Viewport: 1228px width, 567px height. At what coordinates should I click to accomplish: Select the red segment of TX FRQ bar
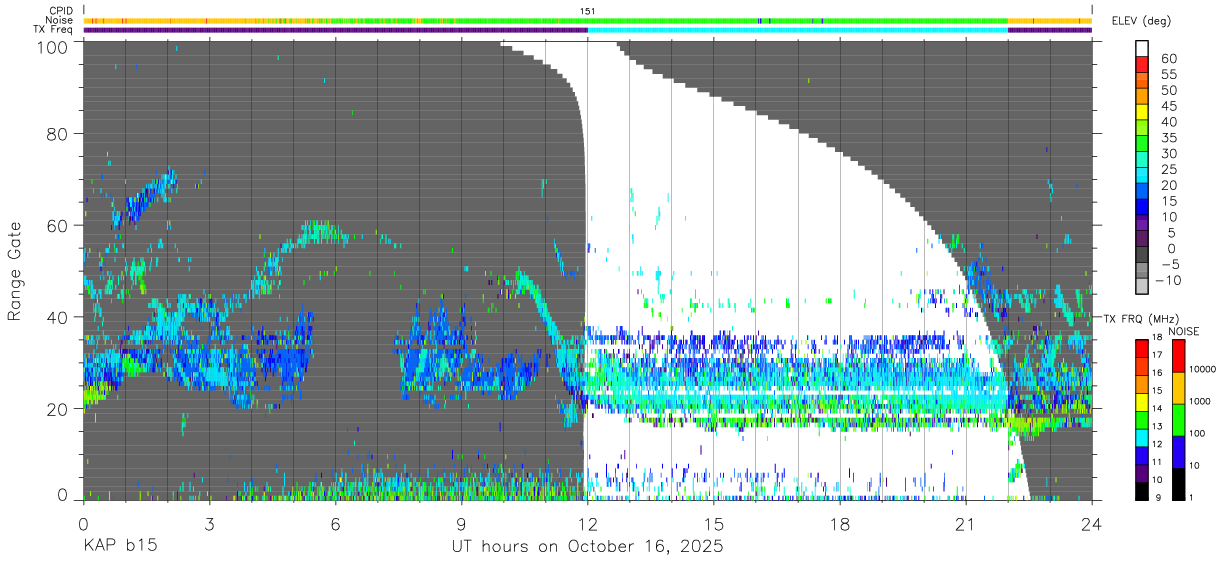point(1141,348)
